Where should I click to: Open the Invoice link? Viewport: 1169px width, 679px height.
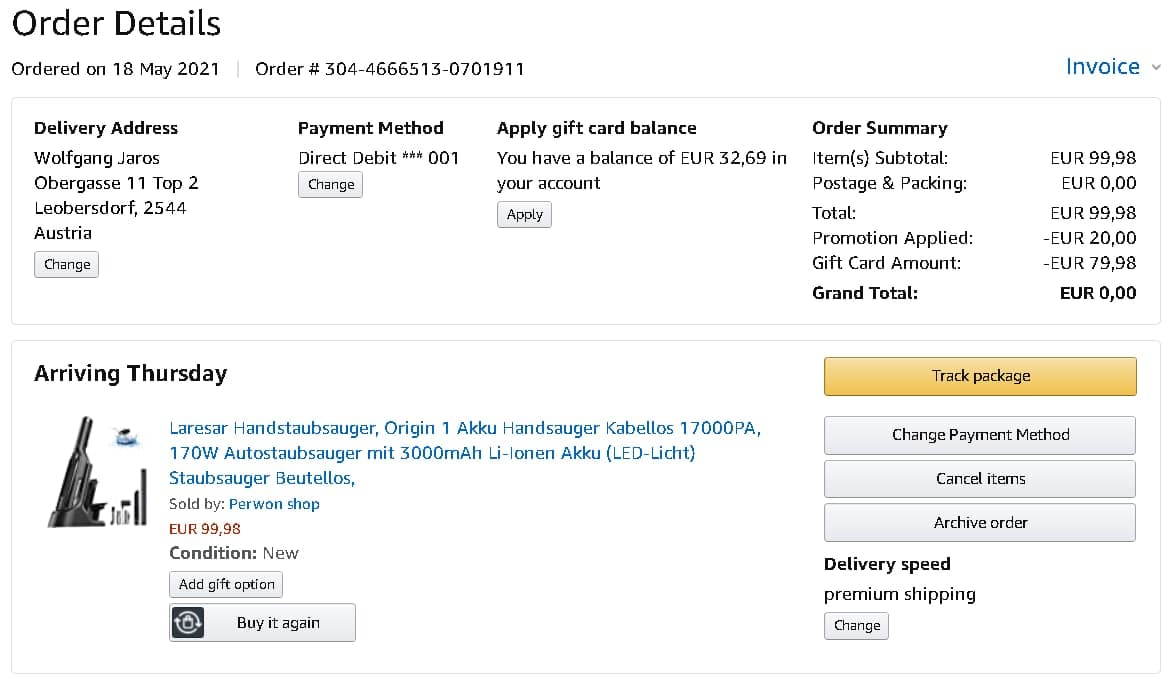pyautogui.click(x=1102, y=67)
